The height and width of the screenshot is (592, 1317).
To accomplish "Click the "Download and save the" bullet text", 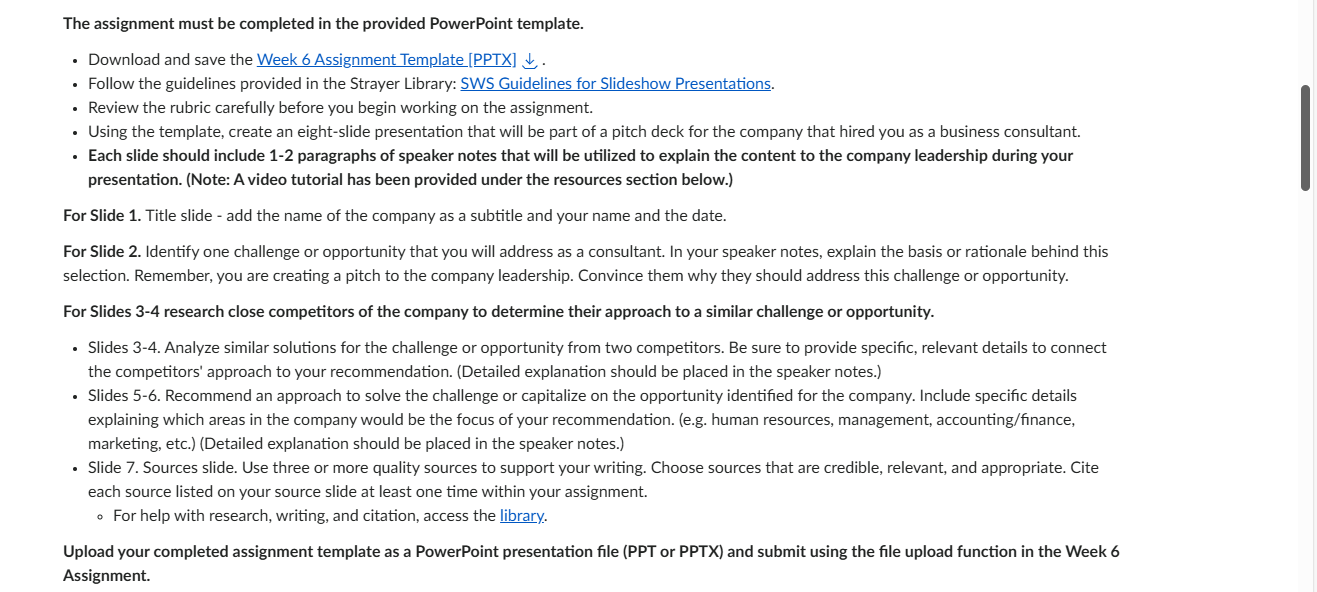I will pyautogui.click(x=171, y=60).
